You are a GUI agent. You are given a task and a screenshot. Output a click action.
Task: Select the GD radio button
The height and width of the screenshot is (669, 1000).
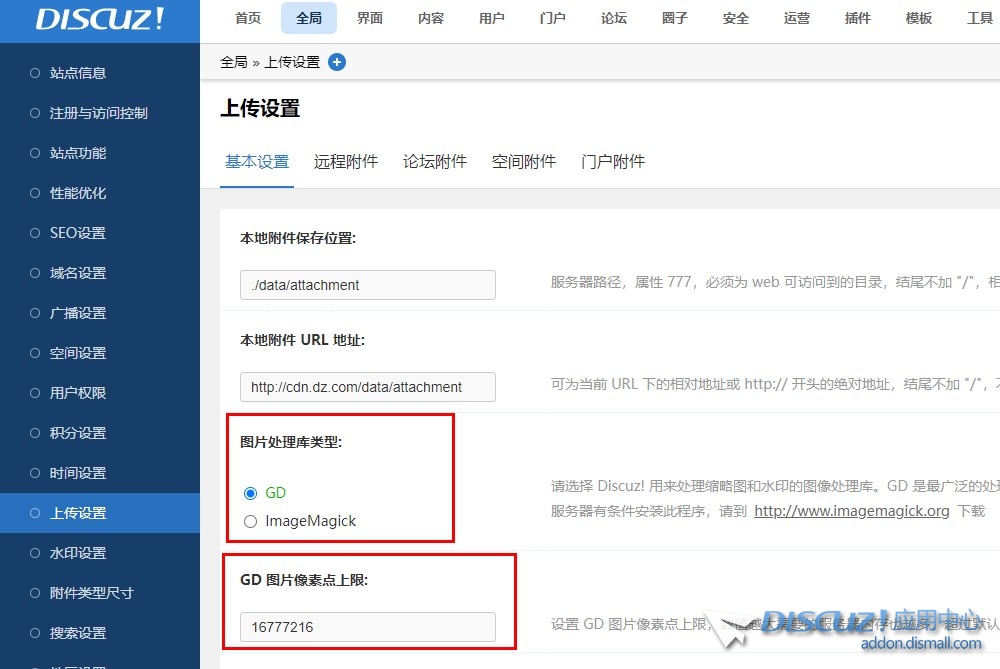[250, 493]
